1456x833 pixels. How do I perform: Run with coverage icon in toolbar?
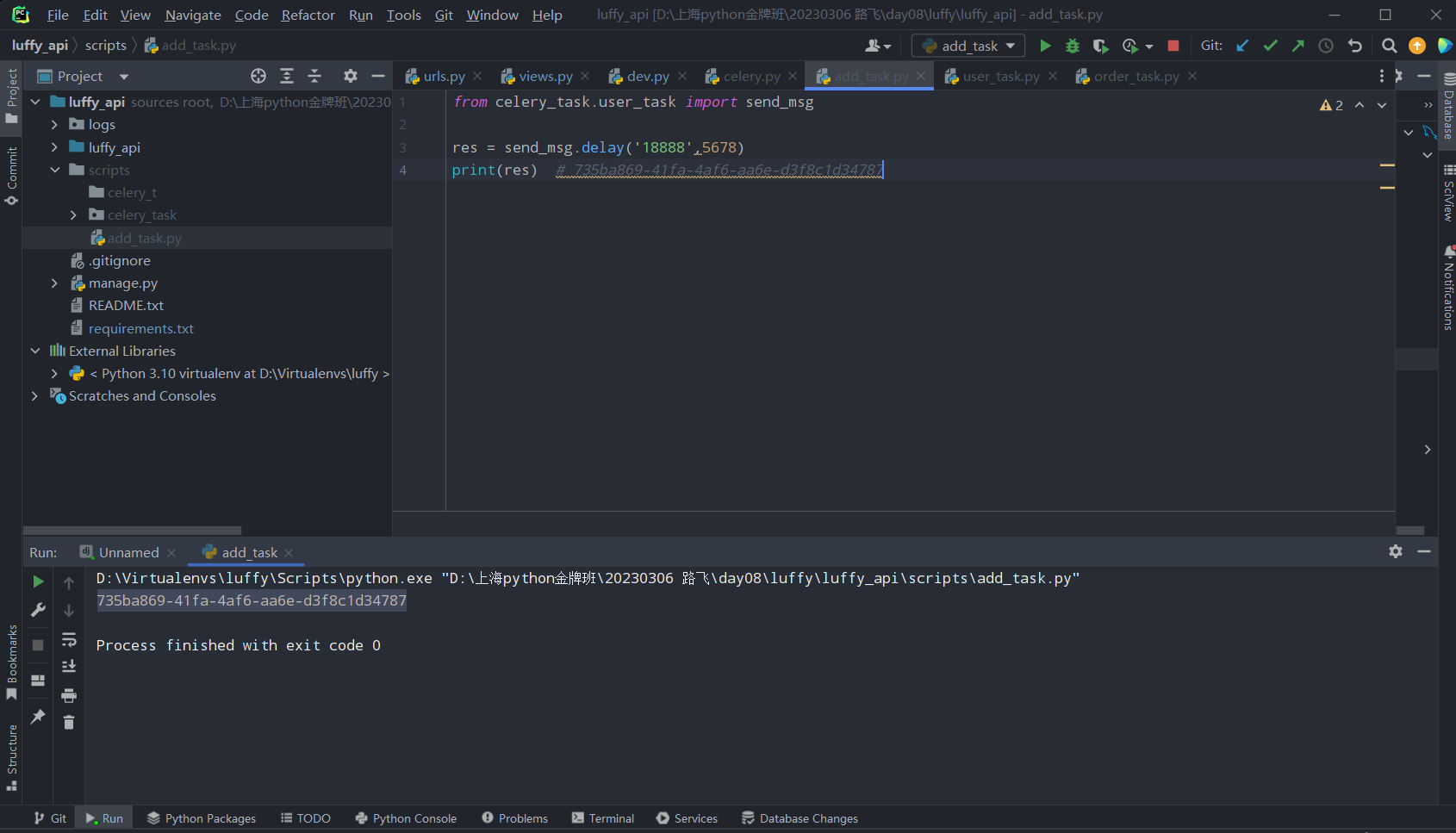[x=1100, y=46]
